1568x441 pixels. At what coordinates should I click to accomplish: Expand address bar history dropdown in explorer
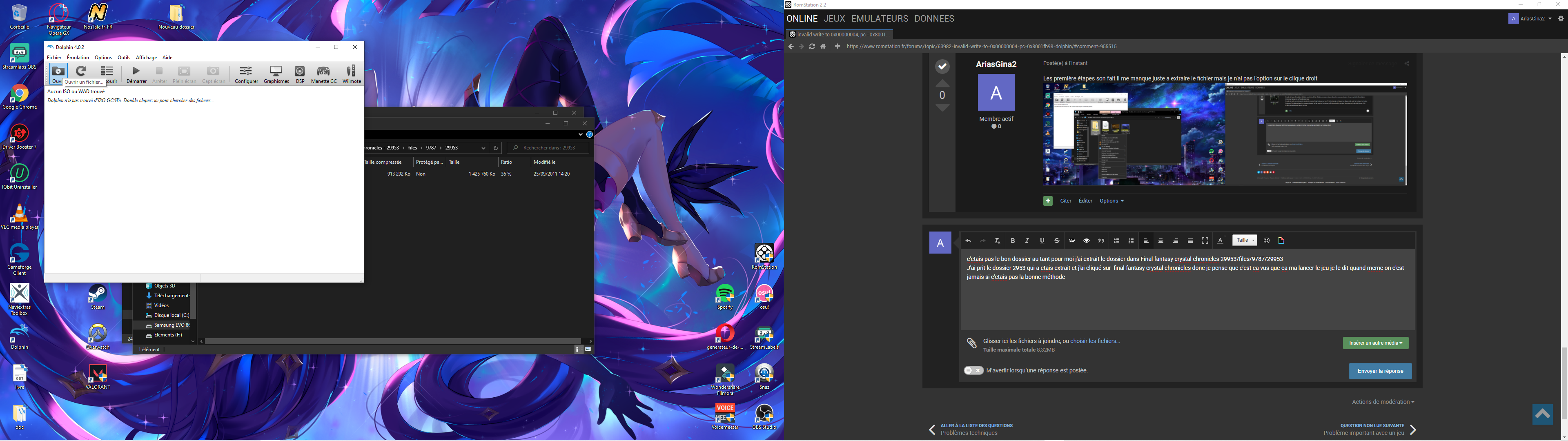pyautogui.click(x=483, y=148)
